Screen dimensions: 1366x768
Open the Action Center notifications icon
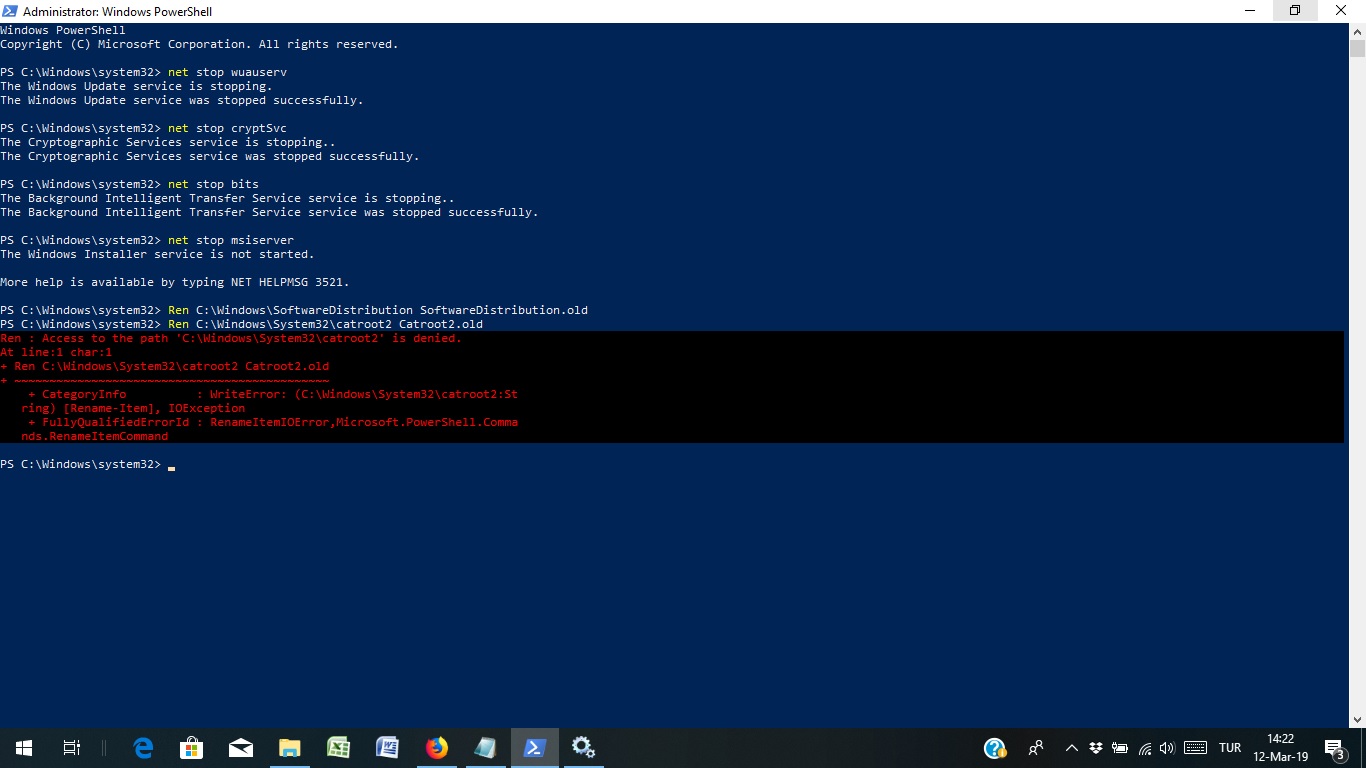point(1335,748)
